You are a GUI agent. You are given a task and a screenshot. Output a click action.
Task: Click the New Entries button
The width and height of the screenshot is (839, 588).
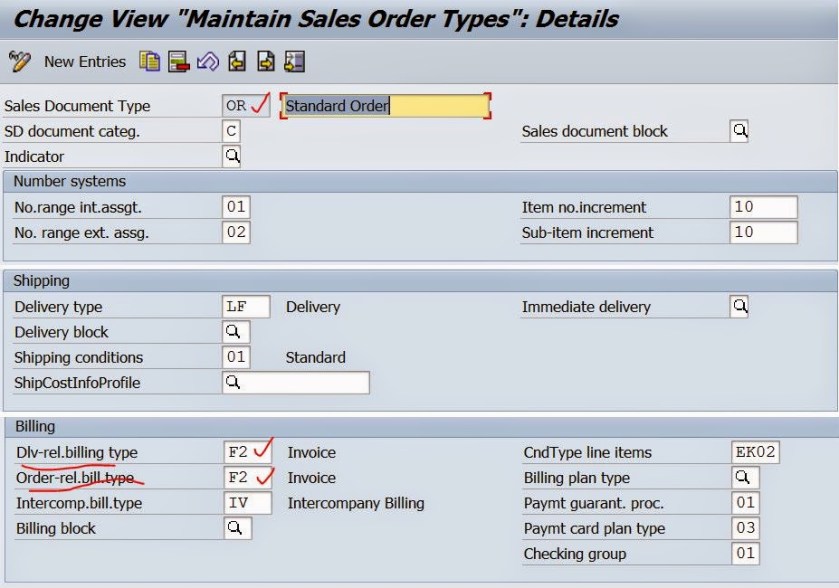coord(85,62)
